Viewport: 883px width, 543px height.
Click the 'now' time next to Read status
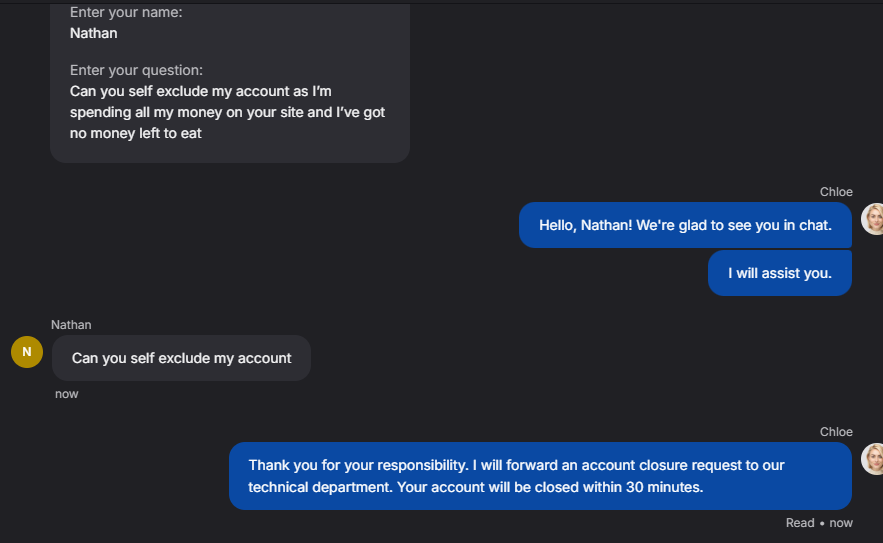click(841, 523)
